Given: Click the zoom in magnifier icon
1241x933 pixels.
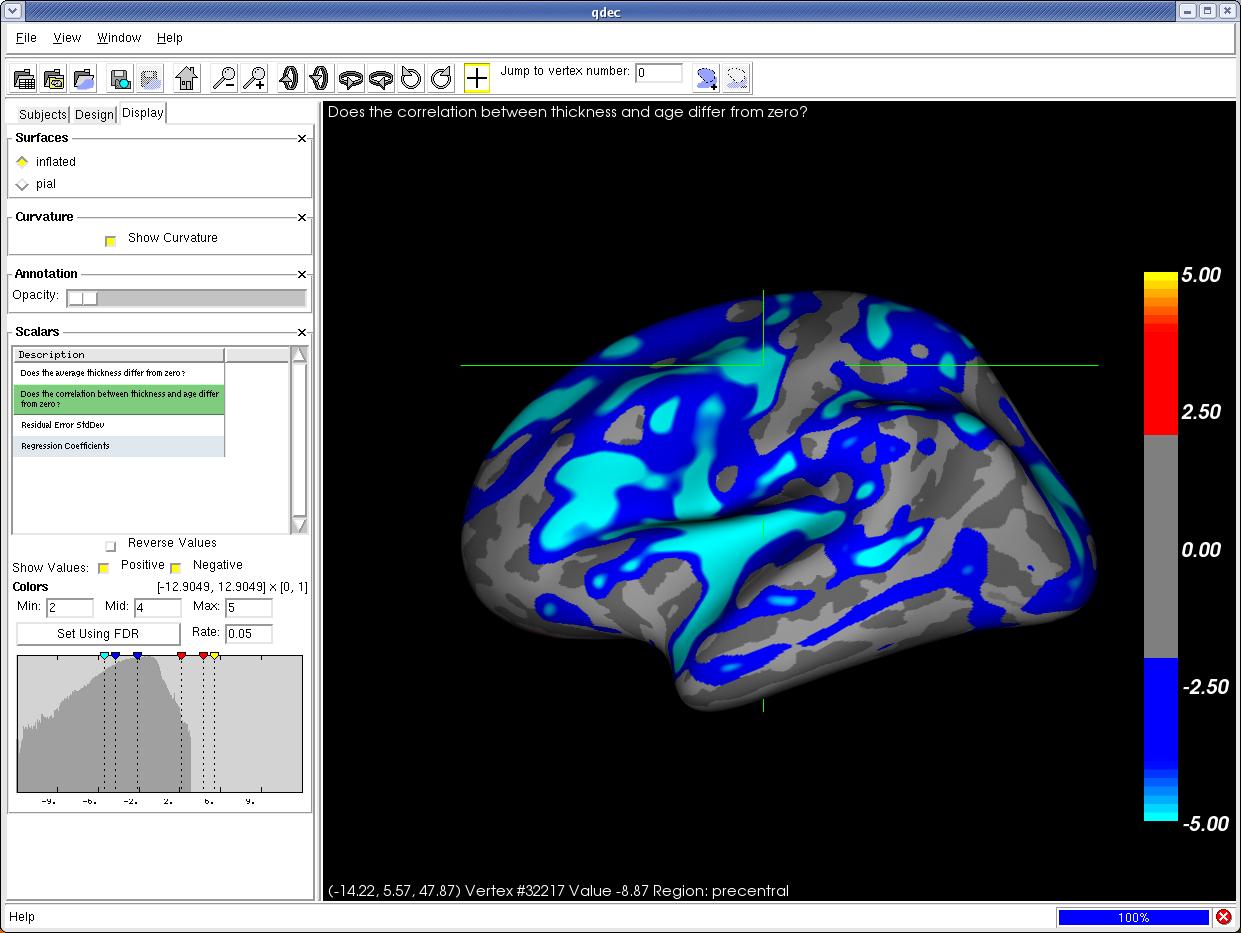Looking at the screenshot, I should click(255, 78).
